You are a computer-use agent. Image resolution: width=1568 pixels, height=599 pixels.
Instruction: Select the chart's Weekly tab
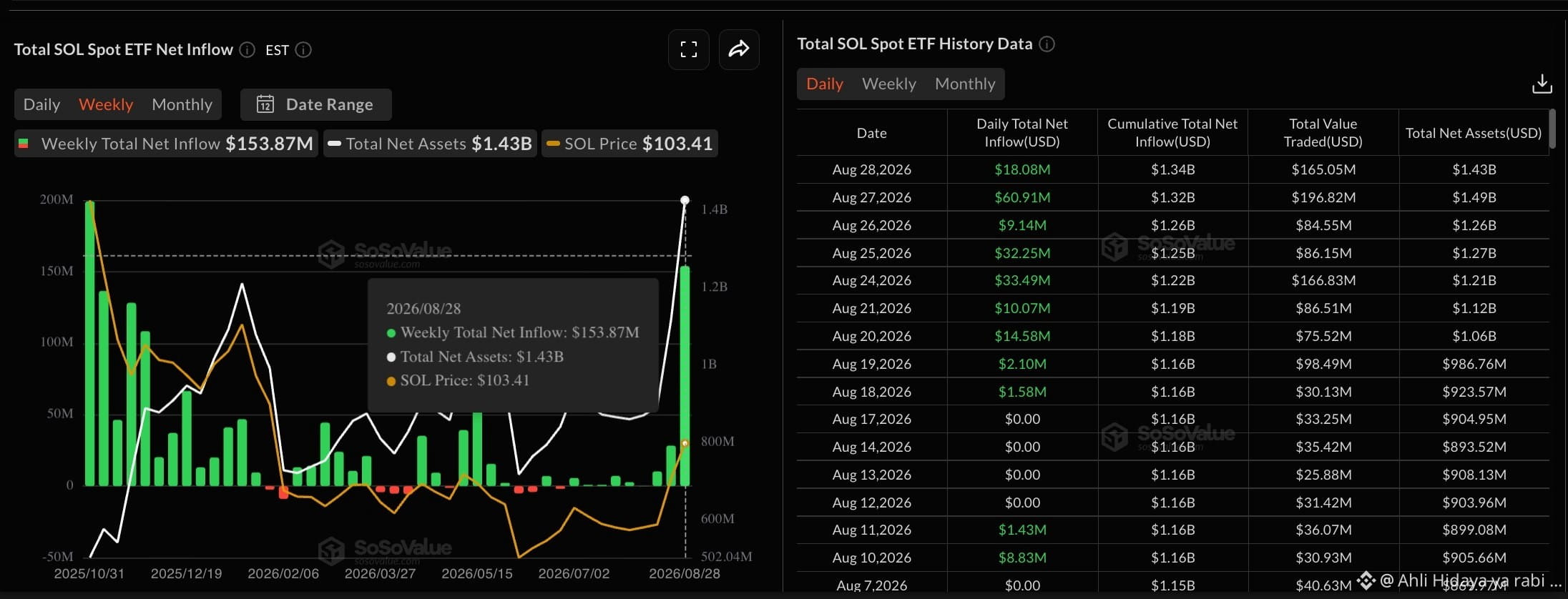pos(106,104)
